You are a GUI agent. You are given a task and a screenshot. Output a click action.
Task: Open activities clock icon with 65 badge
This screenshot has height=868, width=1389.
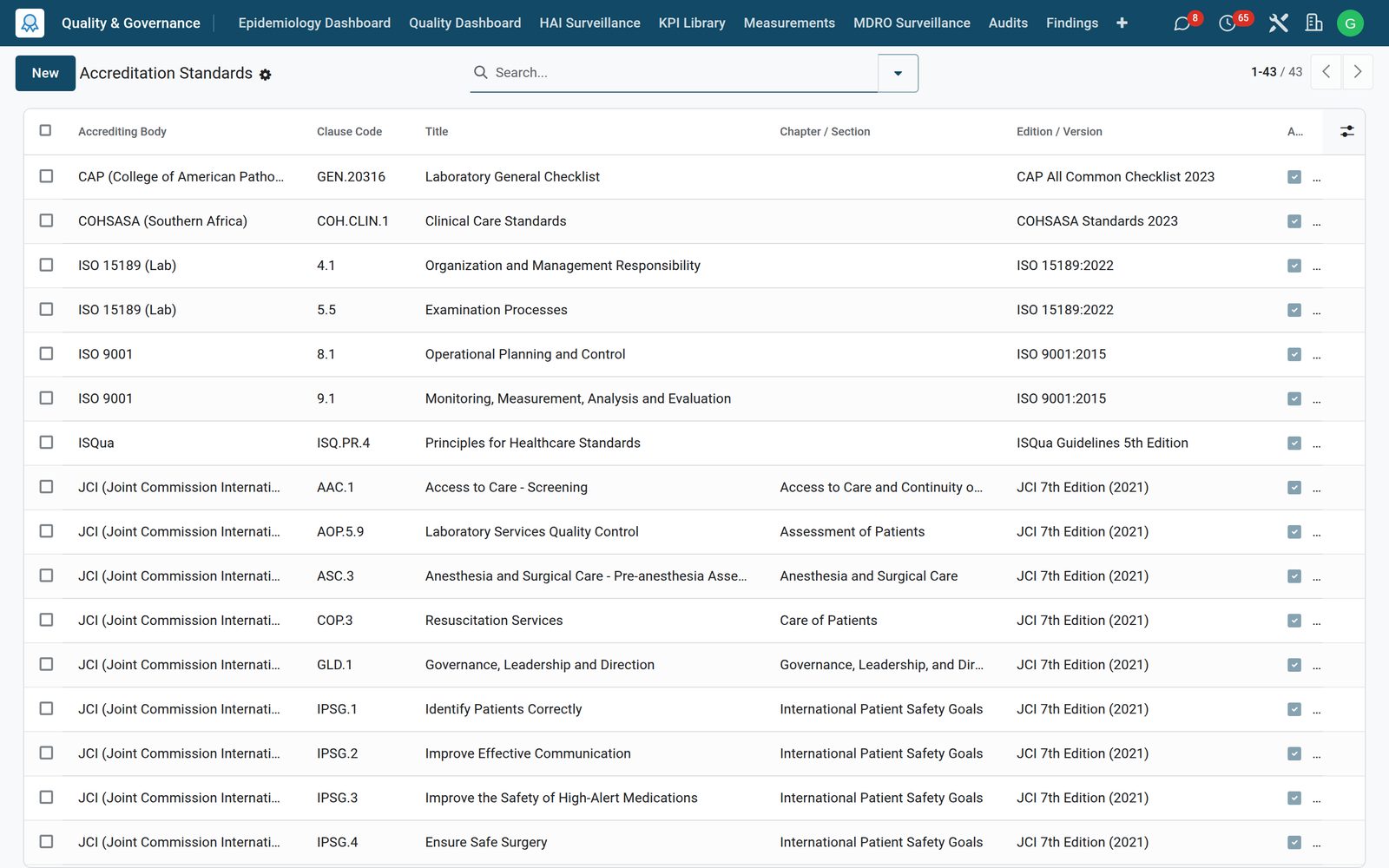click(x=1228, y=23)
